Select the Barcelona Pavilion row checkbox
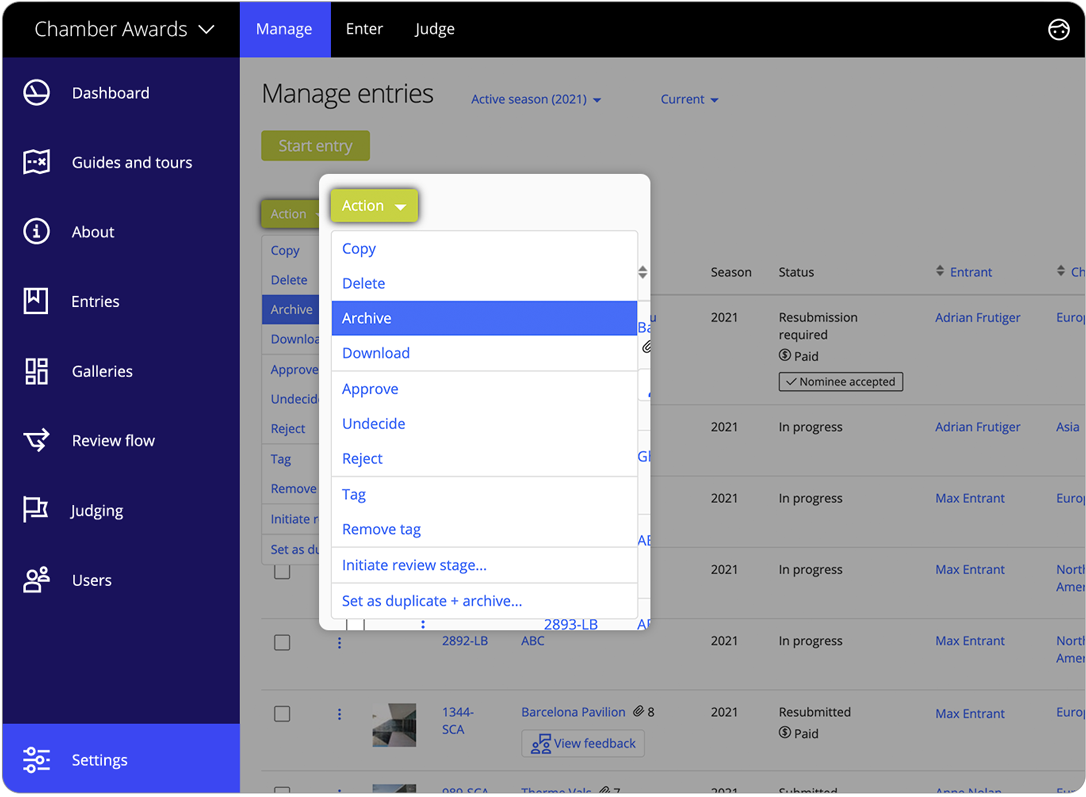 282,713
